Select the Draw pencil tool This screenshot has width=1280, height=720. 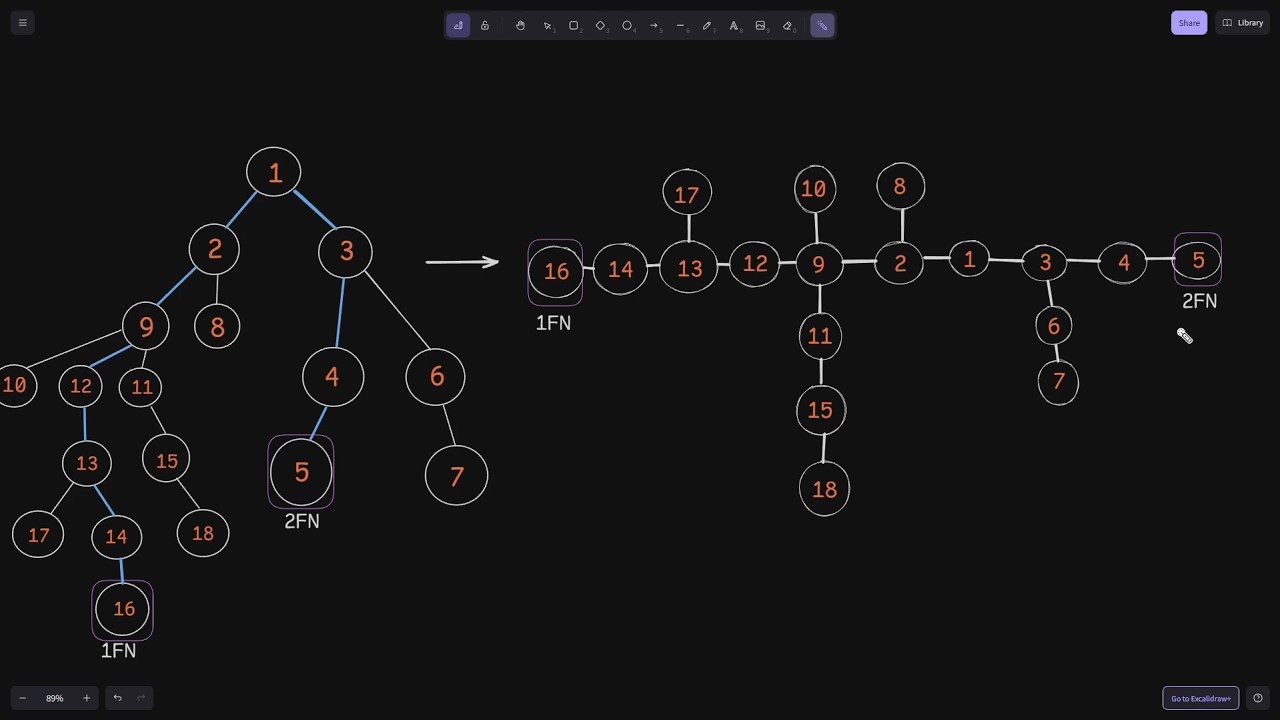coord(707,25)
